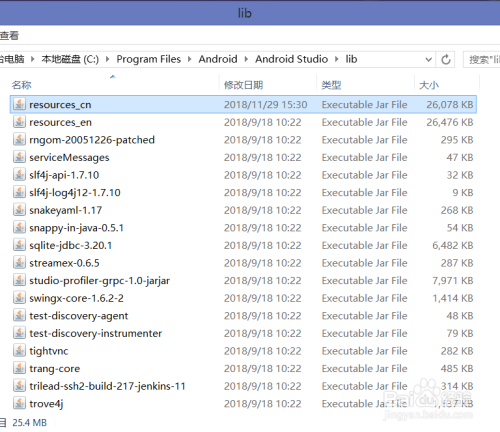500x432 pixels.
Task: Click the swingx-core-1.6.2-2 jar icon
Action: pos(19,298)
